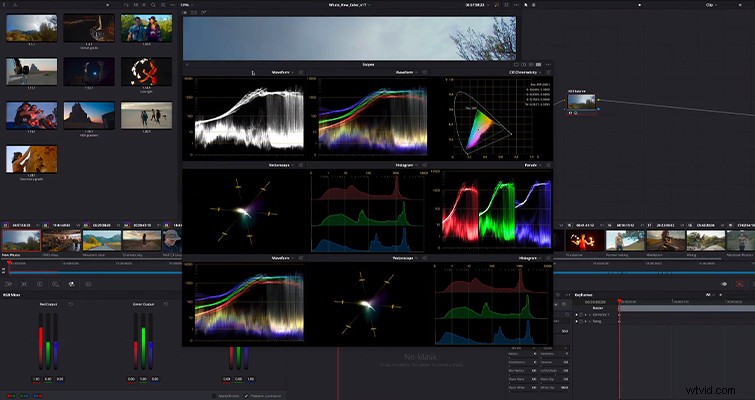755x400 pixels.
Task: Select the fire dancer clip in the timeline strip
Action: [584, 240]
